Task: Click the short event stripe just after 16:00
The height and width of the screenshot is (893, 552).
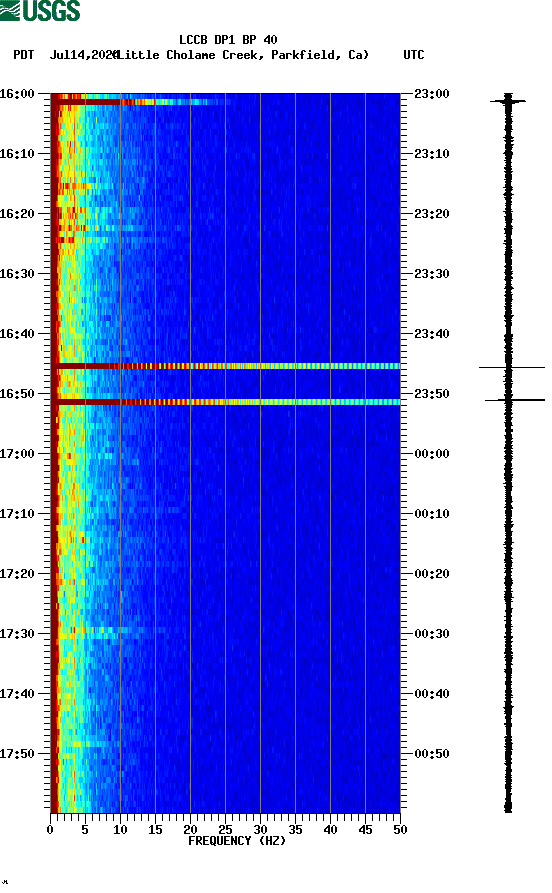Action: [x=140, y=102]
